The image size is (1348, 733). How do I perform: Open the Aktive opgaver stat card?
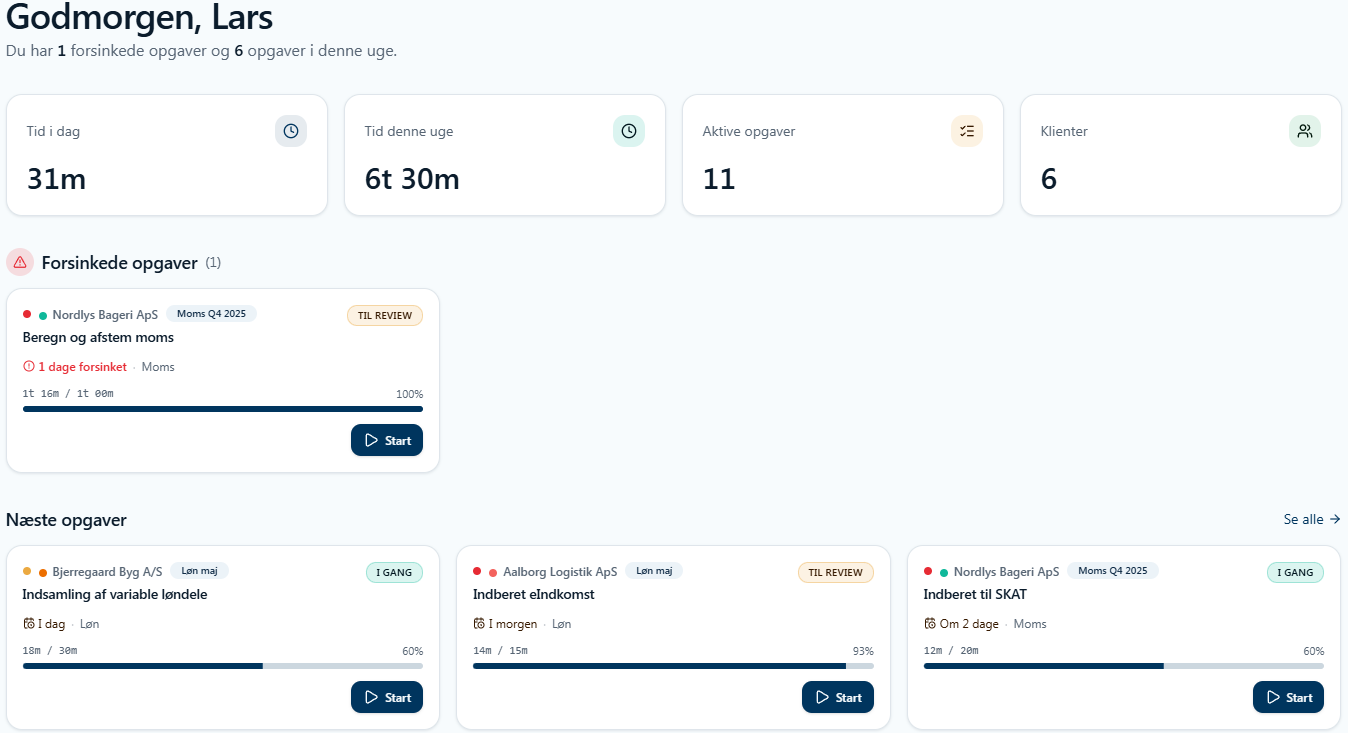click(x=843, y=155)
